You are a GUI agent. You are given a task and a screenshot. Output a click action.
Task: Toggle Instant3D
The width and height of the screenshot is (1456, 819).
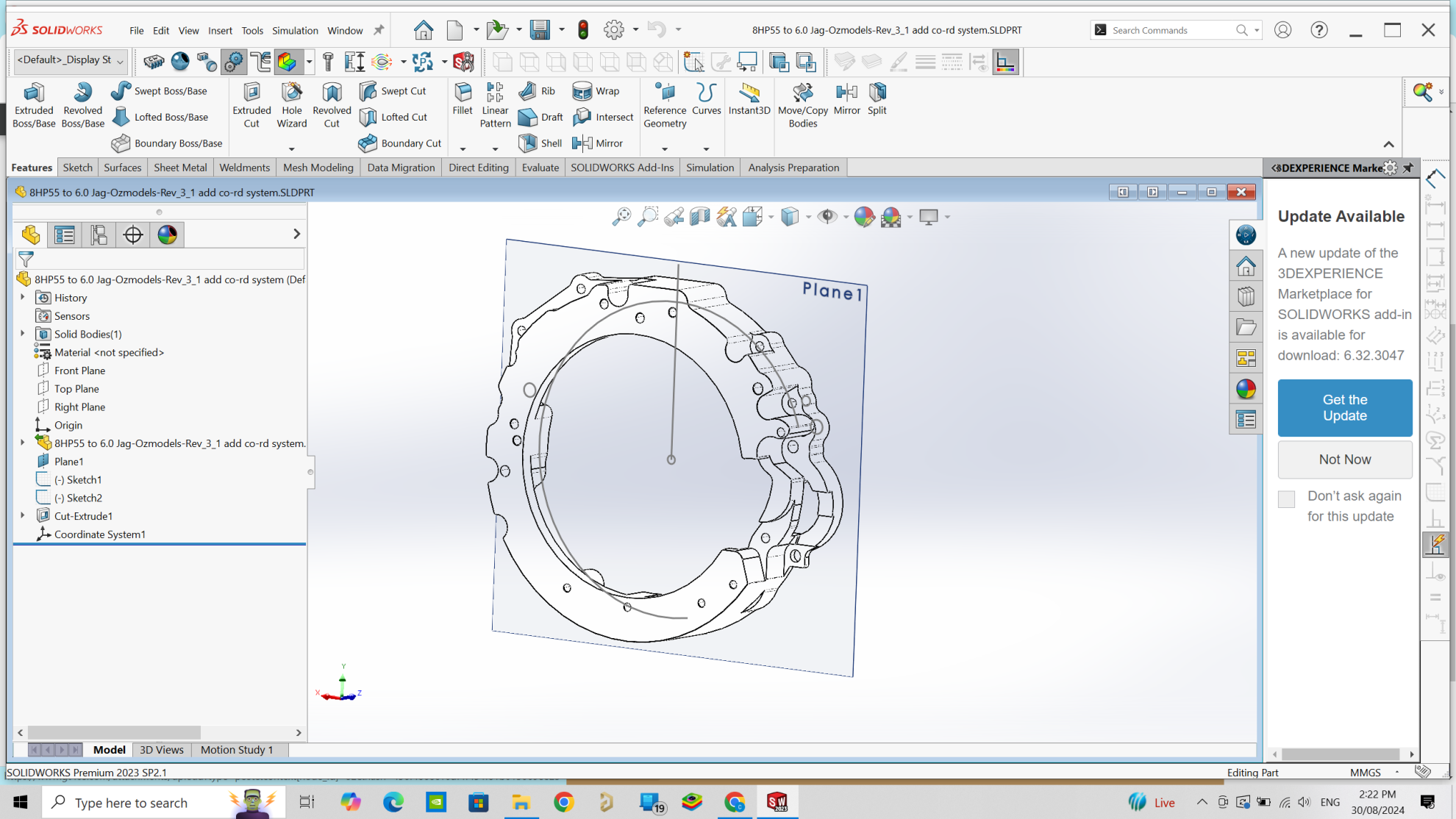[x=749, y=99]
